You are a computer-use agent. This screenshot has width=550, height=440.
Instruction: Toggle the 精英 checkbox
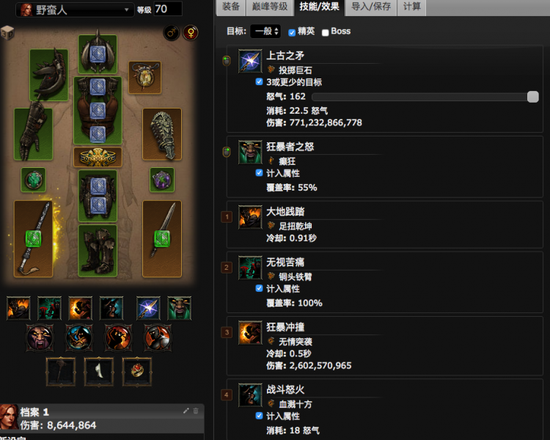[291, 33]
